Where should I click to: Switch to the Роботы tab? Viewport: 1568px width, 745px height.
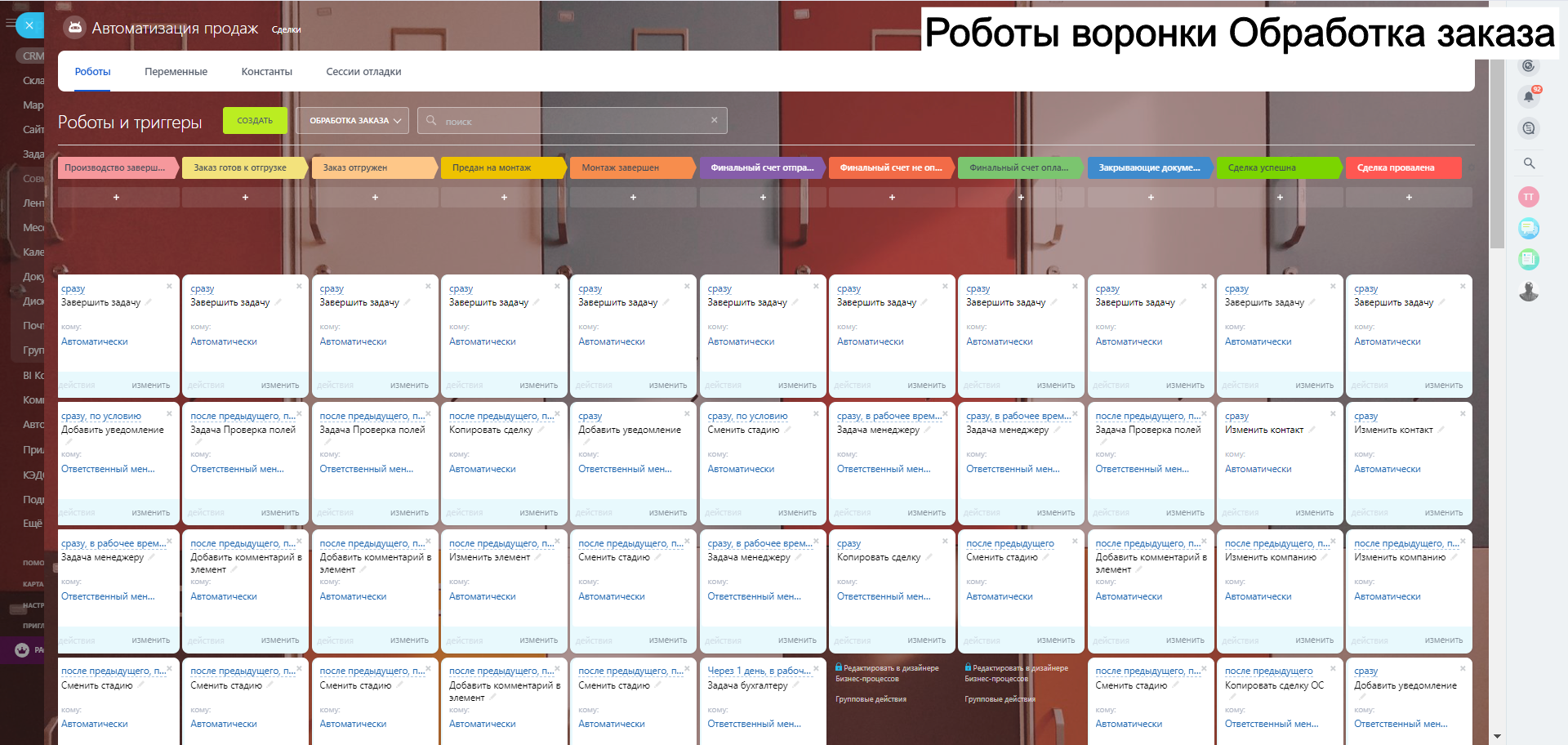coord(92,72)
